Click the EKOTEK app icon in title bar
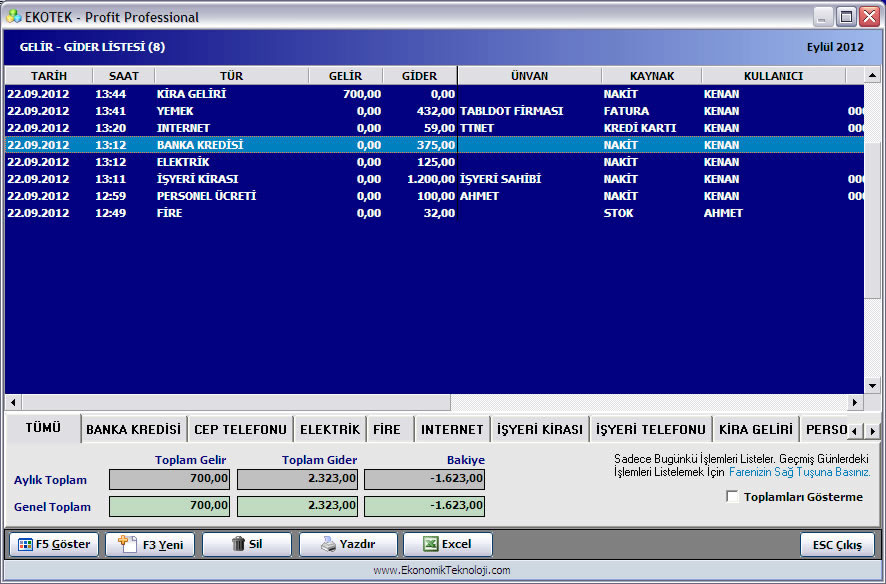Image resolution: width=886 pixels, height=584 pixels. [14, 16]
